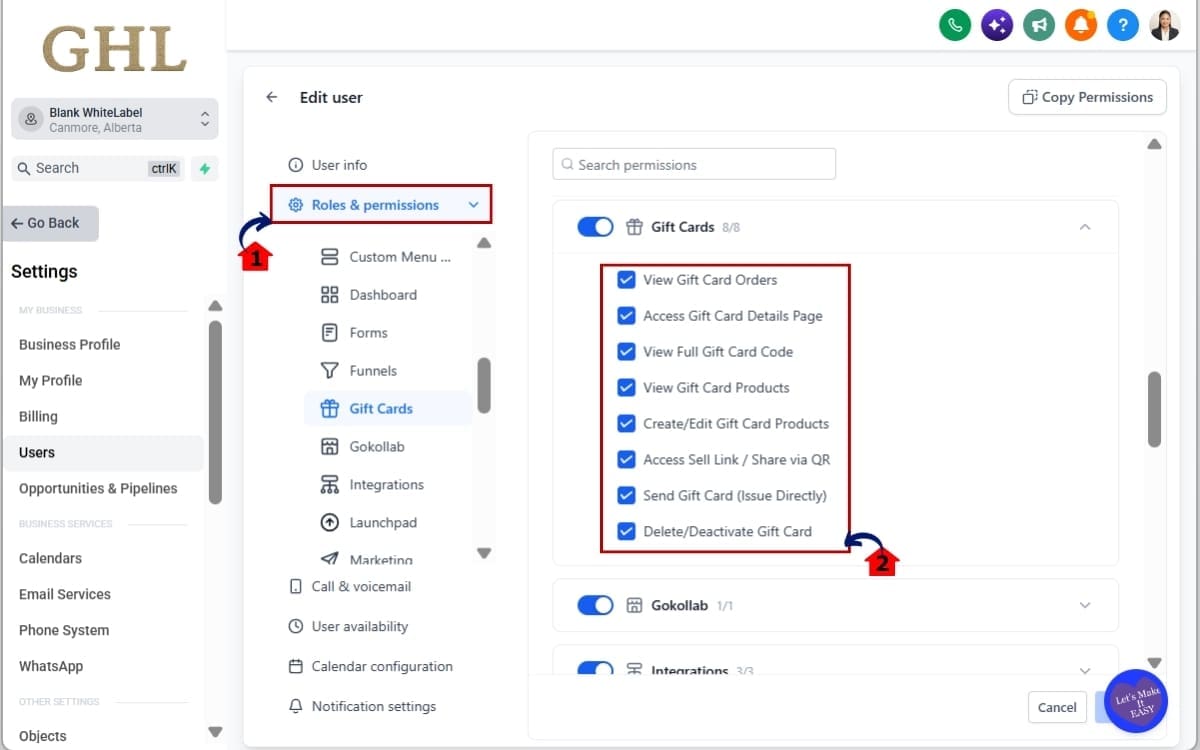
Task: Uncheck Create/Edit Gift Card Products
Action: (626, 424)
